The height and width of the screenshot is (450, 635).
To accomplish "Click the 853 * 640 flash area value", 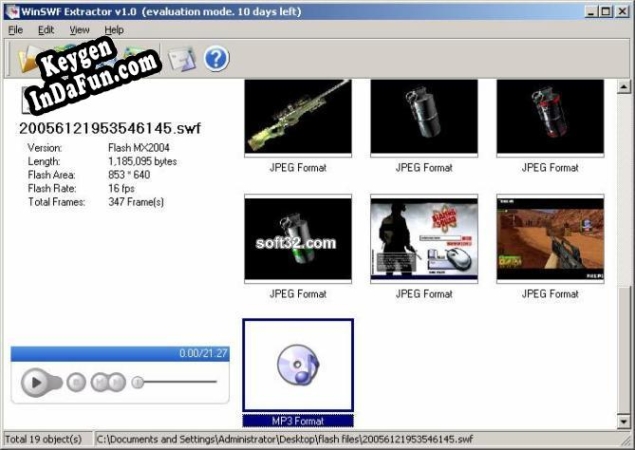I will coord(129,175).
